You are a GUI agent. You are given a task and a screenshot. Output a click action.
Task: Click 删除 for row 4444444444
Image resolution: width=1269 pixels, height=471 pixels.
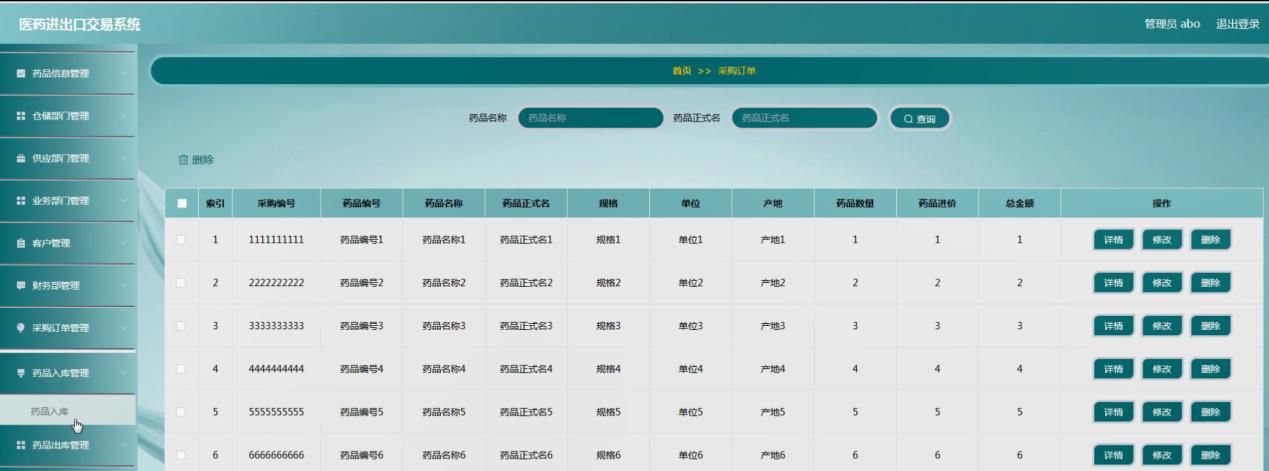click(x=1211, y=369)
